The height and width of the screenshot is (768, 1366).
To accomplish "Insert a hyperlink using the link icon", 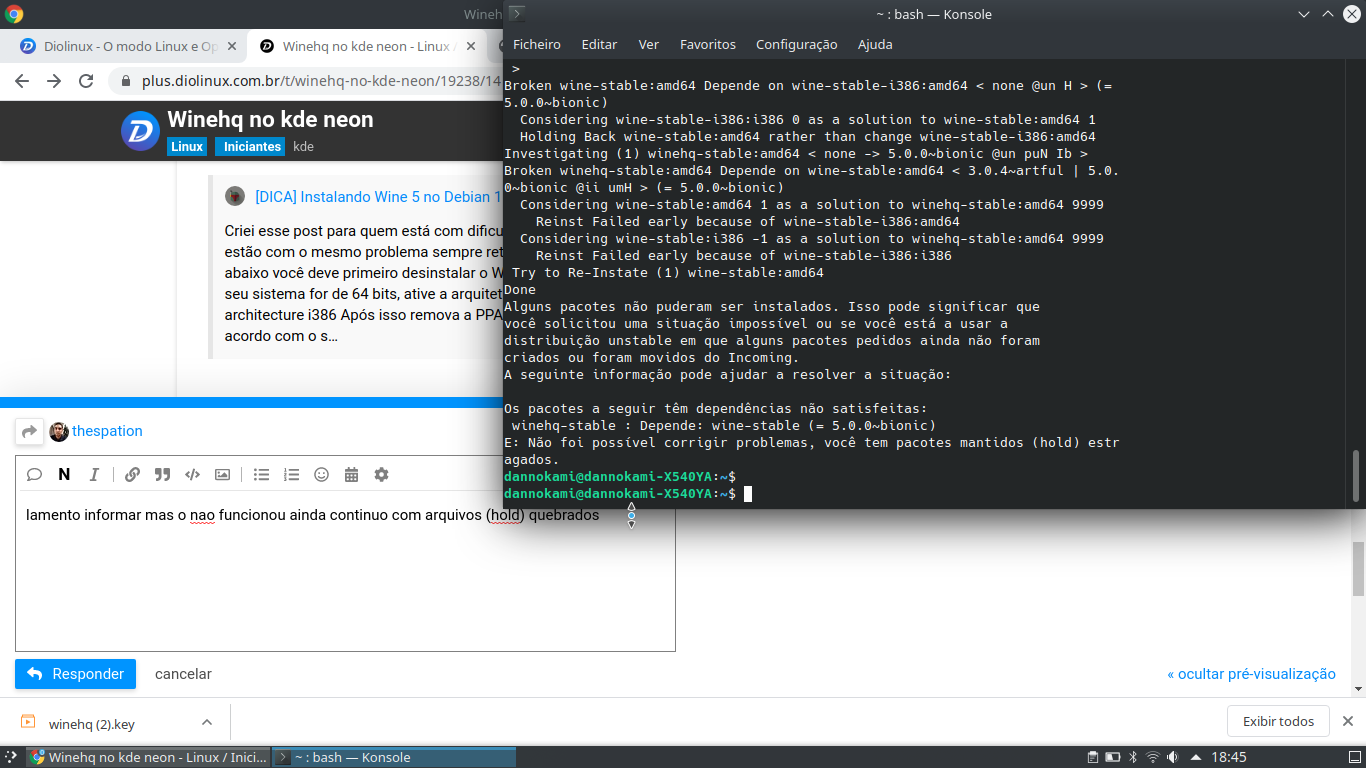I will point(132,475).
